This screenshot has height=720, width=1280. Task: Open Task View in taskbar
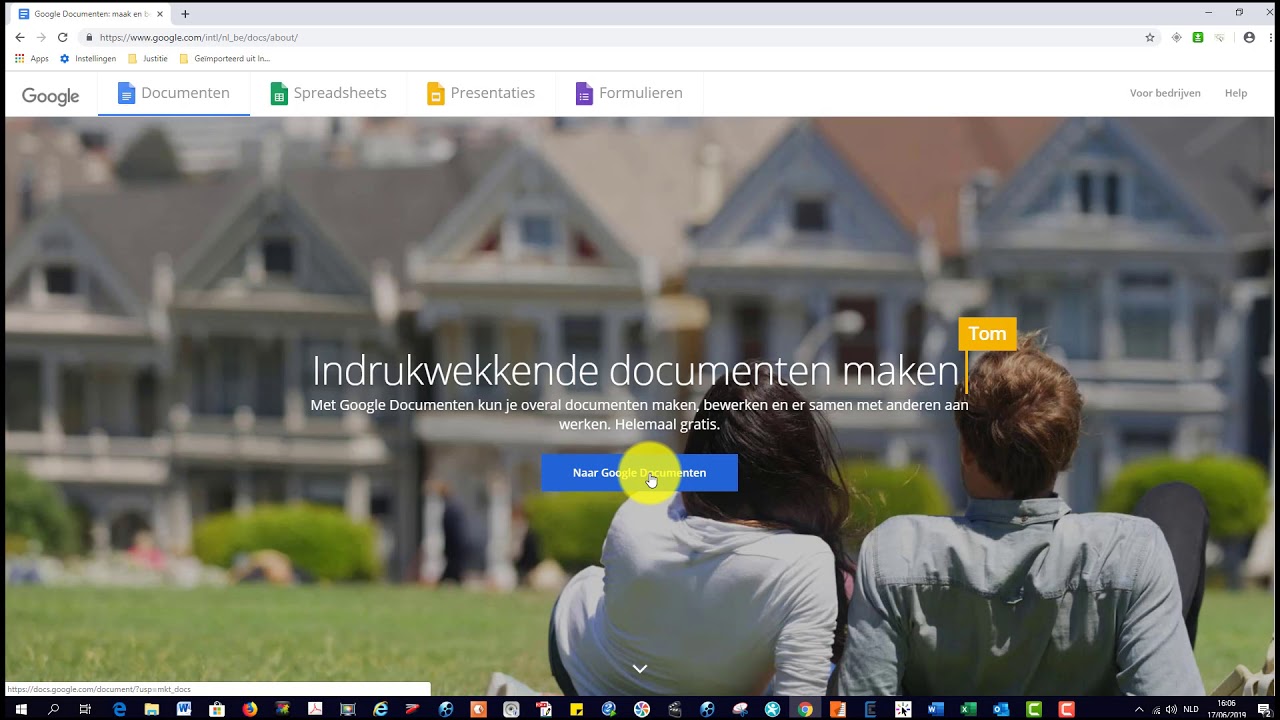86,709
